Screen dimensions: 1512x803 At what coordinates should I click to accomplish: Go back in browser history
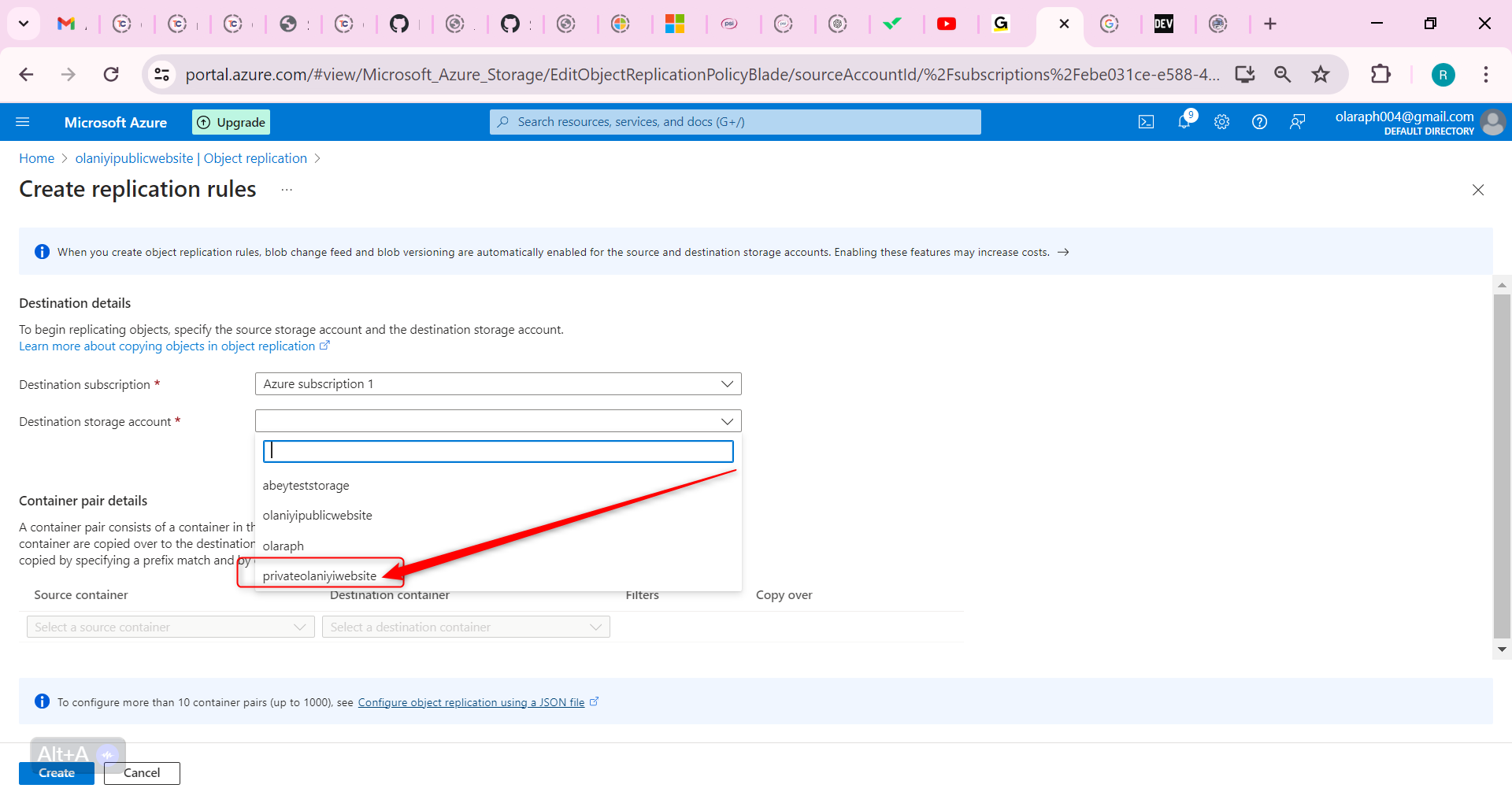26,75
